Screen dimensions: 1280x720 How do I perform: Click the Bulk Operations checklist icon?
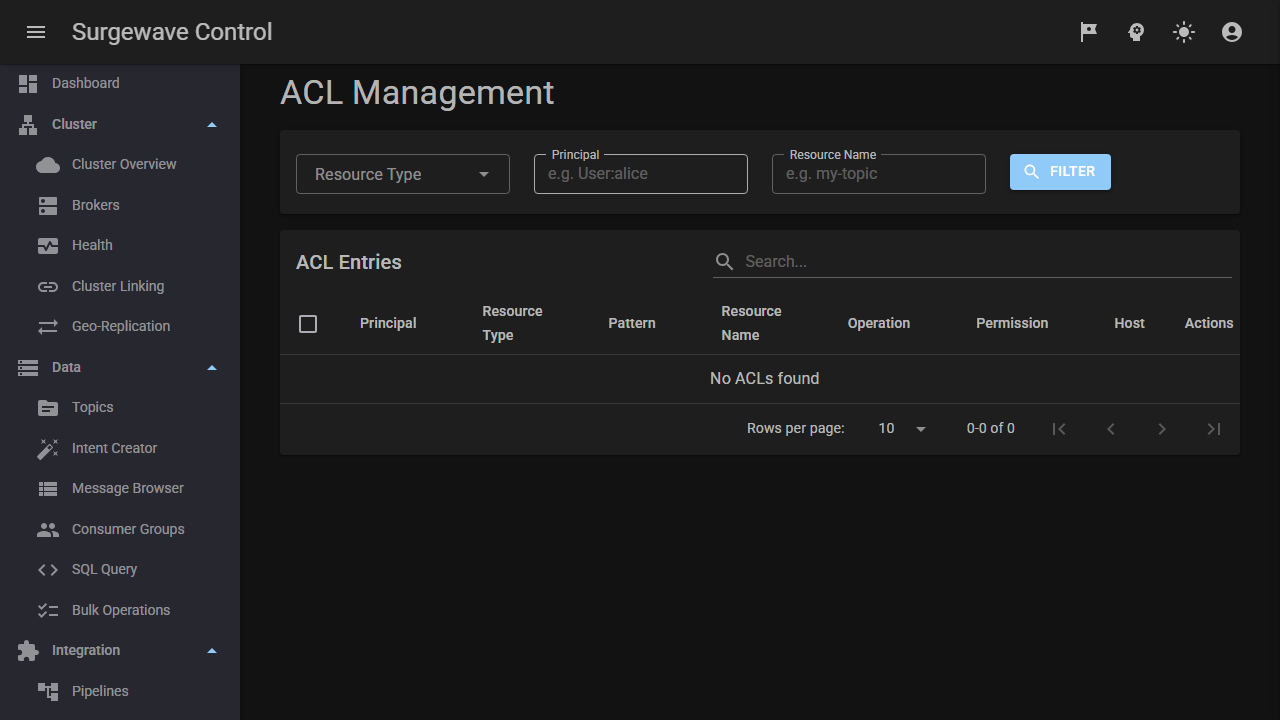48,611
